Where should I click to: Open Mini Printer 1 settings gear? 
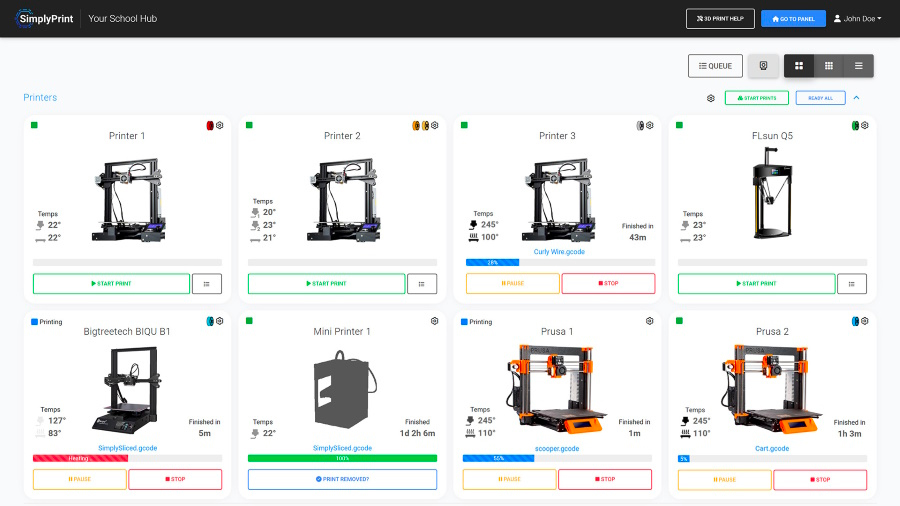(x=435, y=321)
